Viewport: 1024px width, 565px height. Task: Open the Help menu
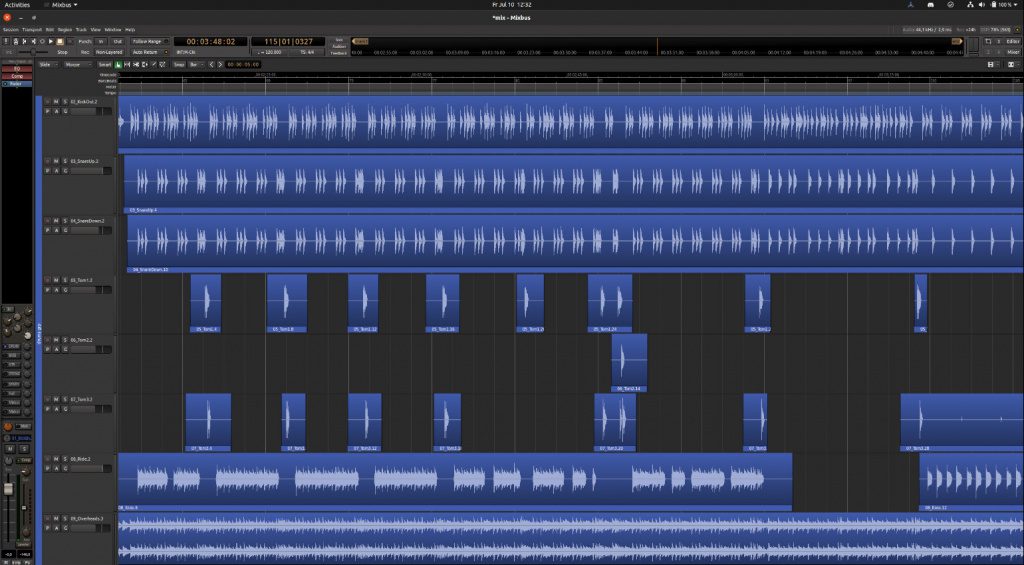pos(130,29)
